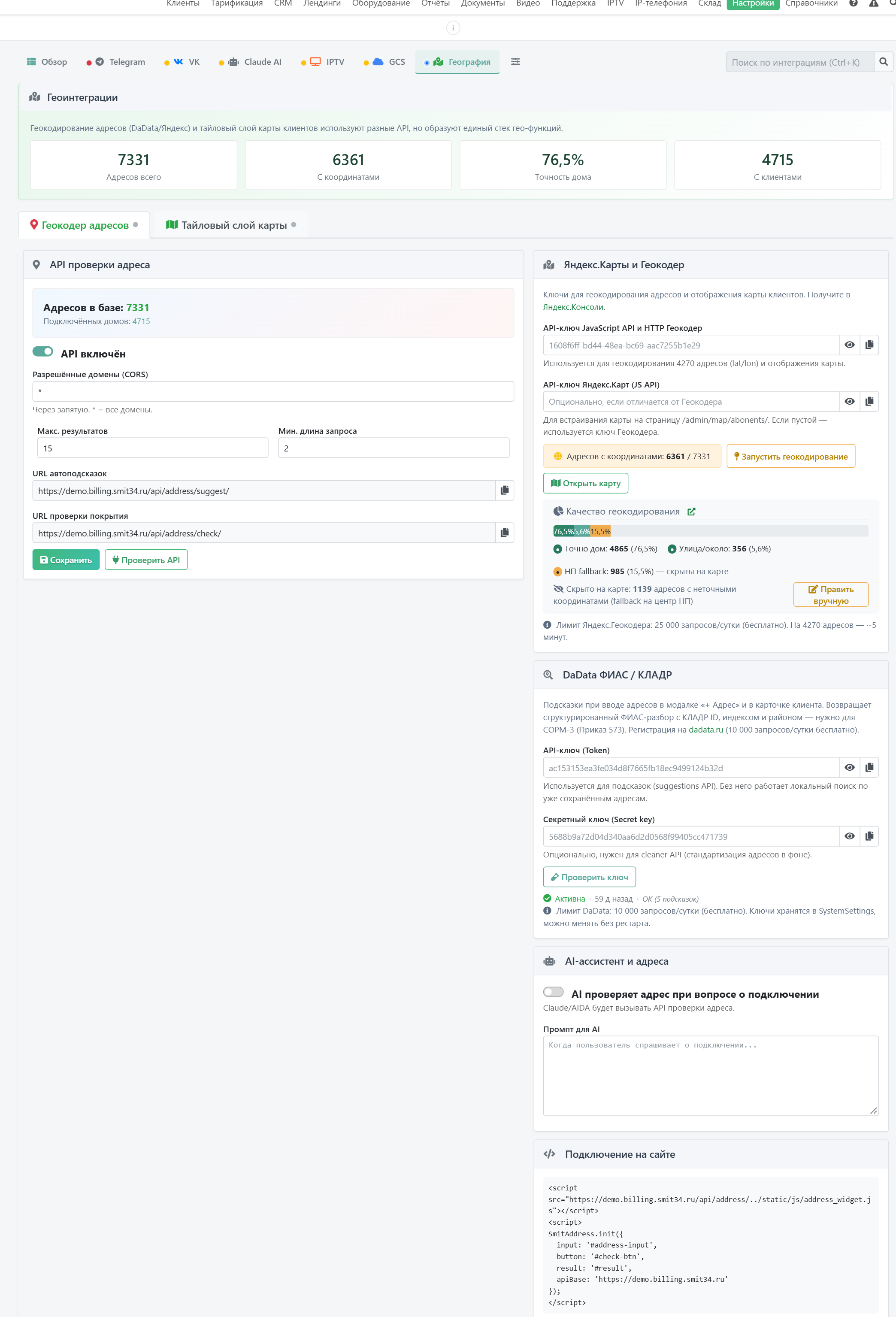Show the DaData Secret key with eye icon
The width and height of the screenshot is (896, 1317).
[x=849, y=836]
